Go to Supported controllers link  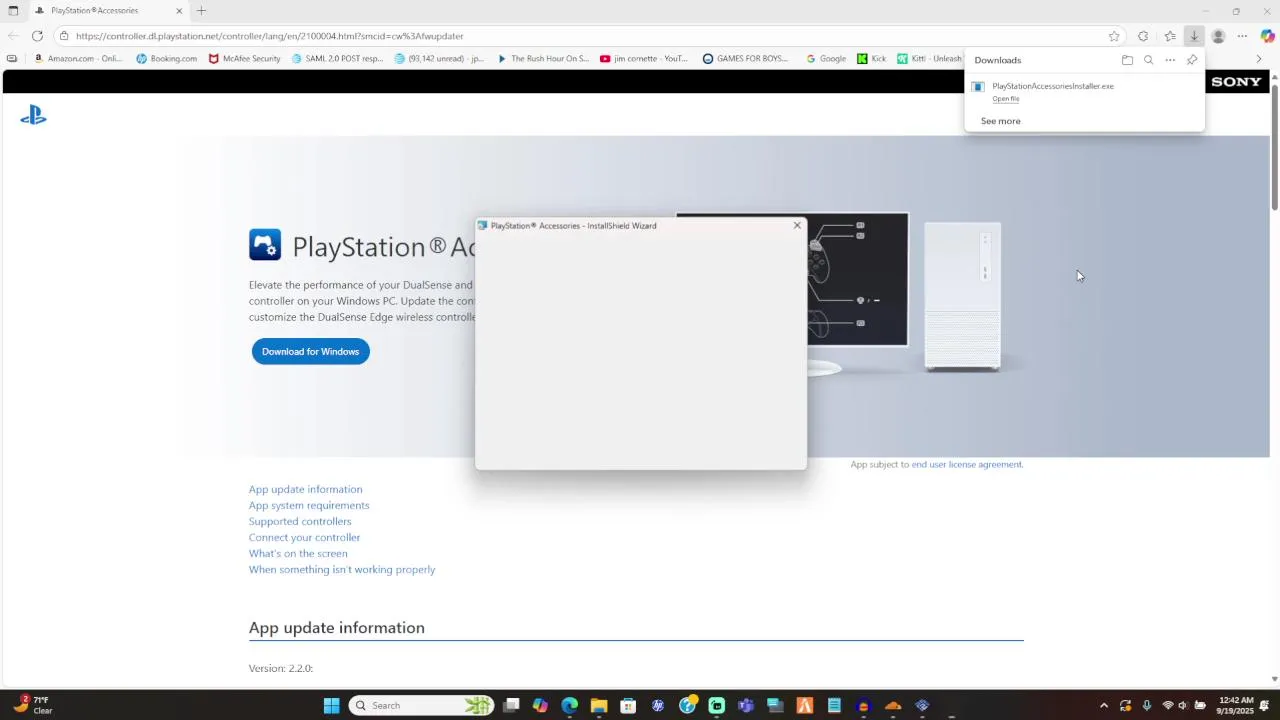coord(300,522)
